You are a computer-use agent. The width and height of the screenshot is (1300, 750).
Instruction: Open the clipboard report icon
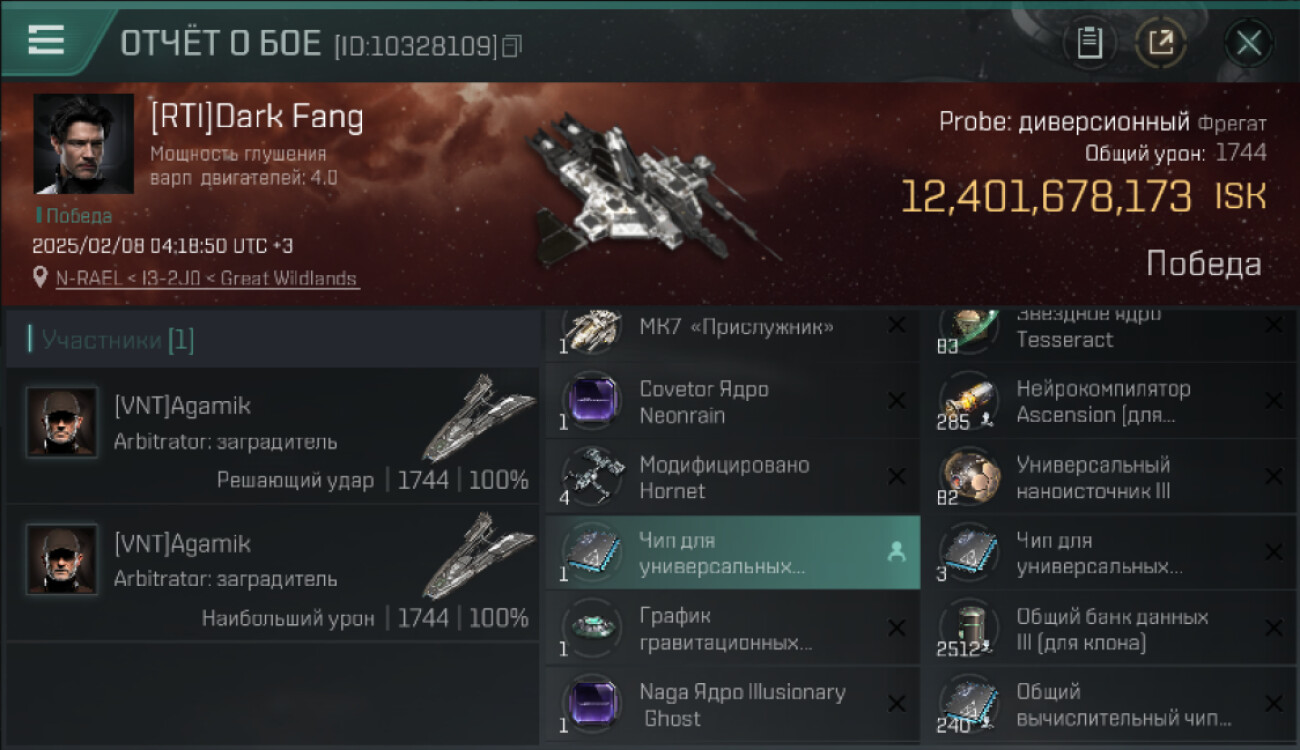(1089, 43)
